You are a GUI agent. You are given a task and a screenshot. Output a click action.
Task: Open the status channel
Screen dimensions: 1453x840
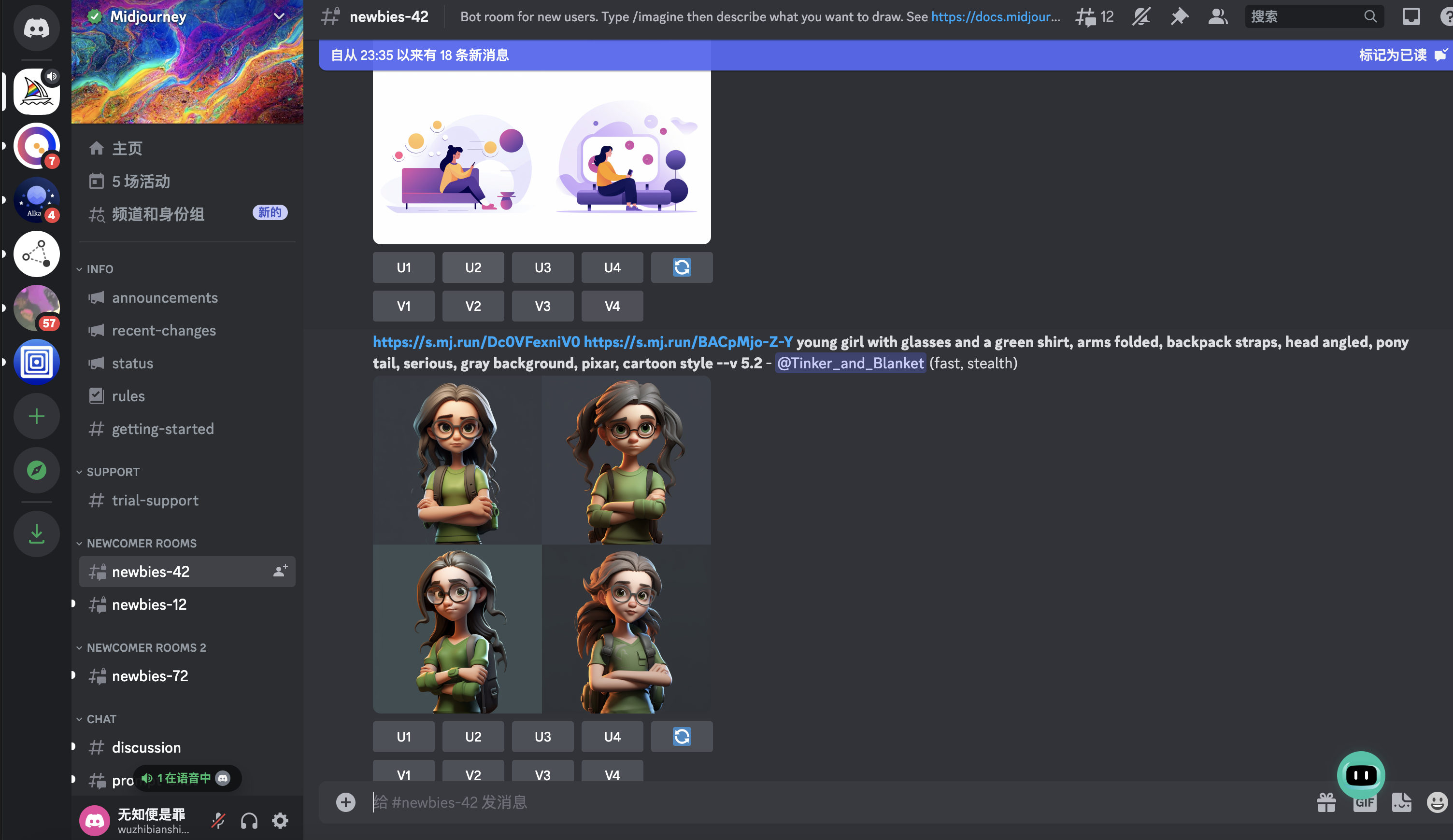point(187,364)
